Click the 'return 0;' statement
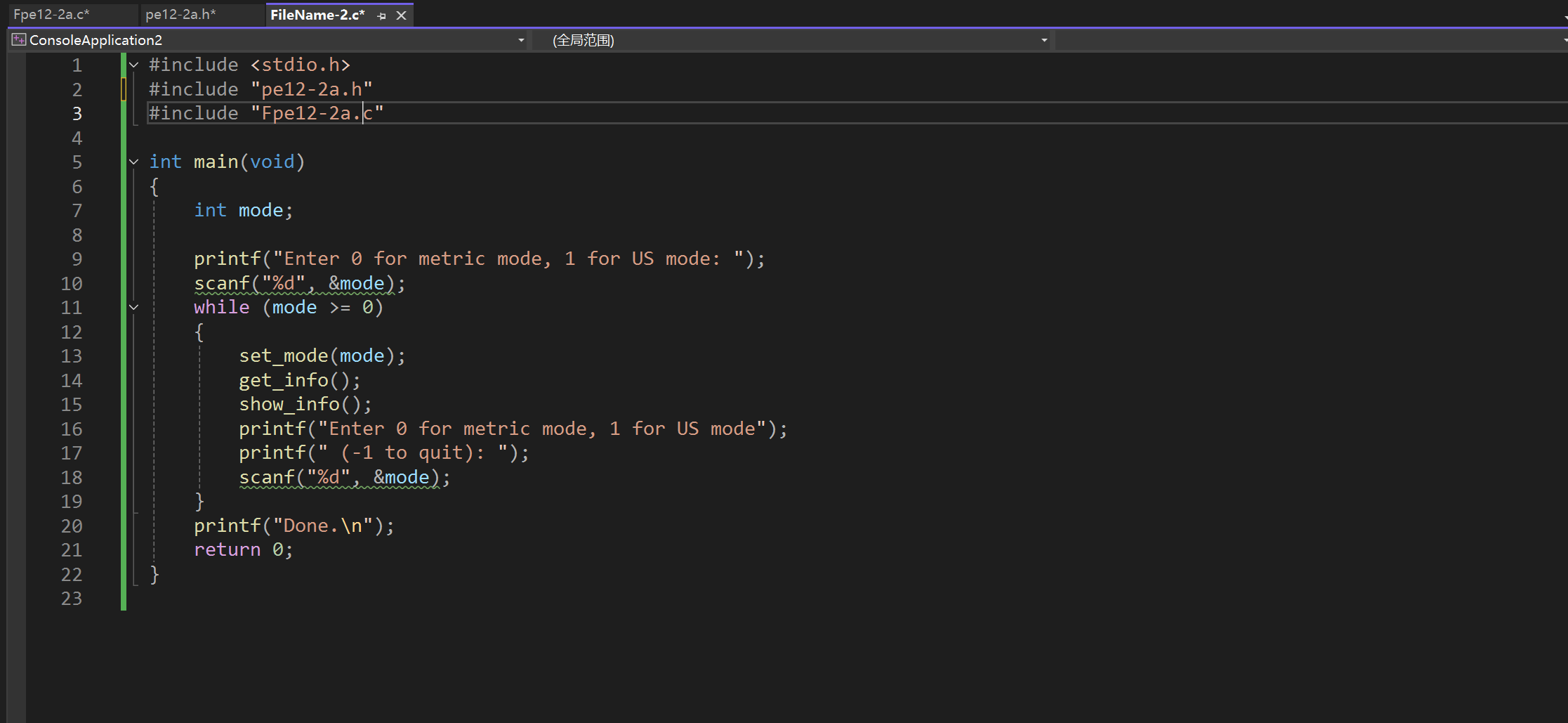Viewport: 1568px width, 723px height. tap(243, 549)
